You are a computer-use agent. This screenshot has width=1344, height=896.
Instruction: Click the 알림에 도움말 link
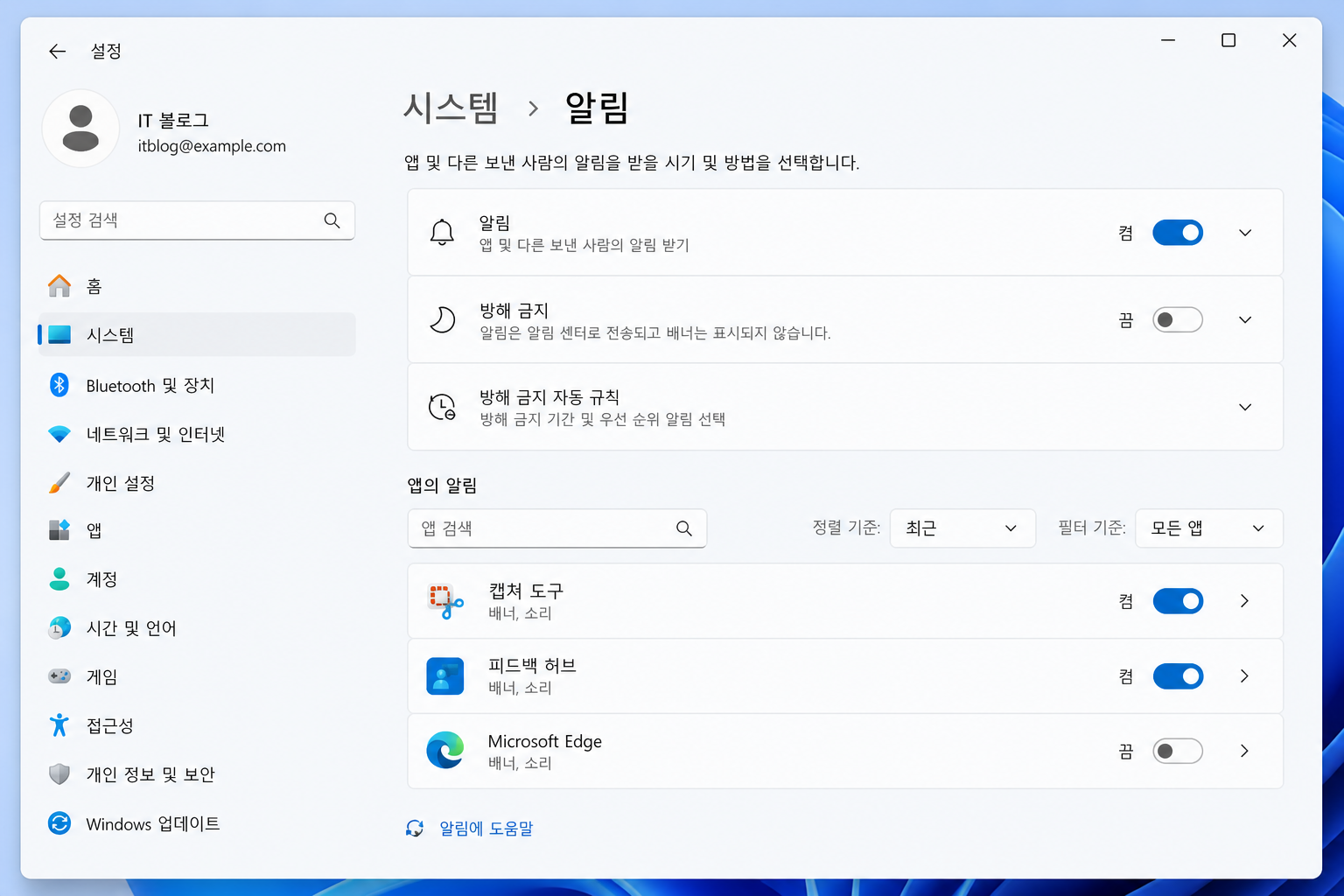point(486,829)
